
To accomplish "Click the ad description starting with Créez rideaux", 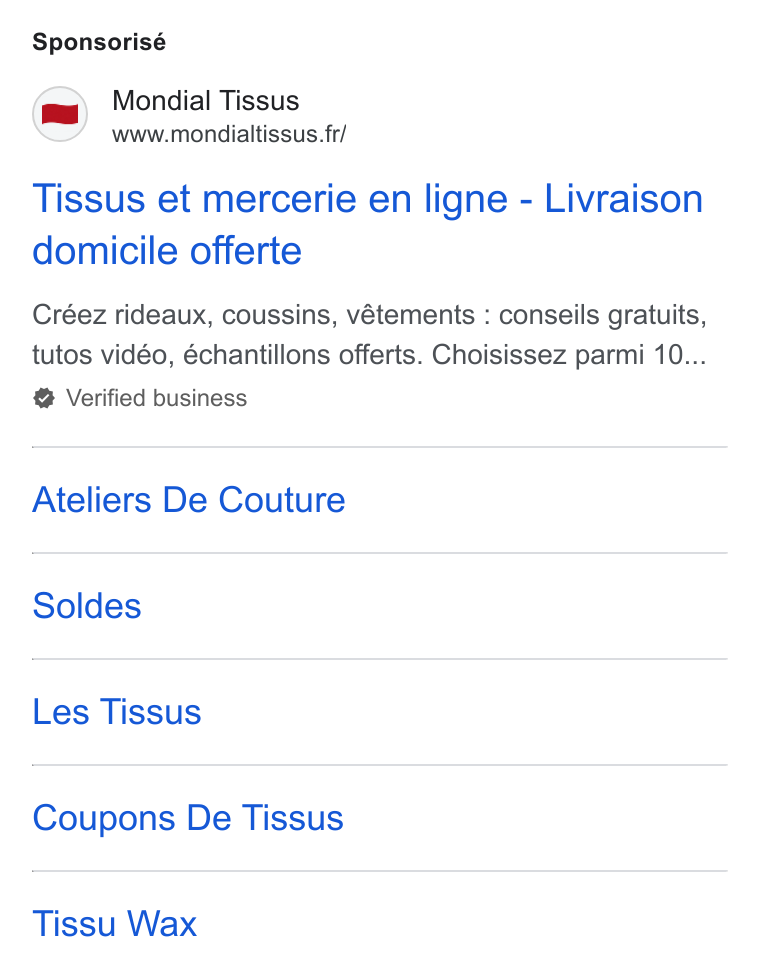I will click(x=370, y=335).
